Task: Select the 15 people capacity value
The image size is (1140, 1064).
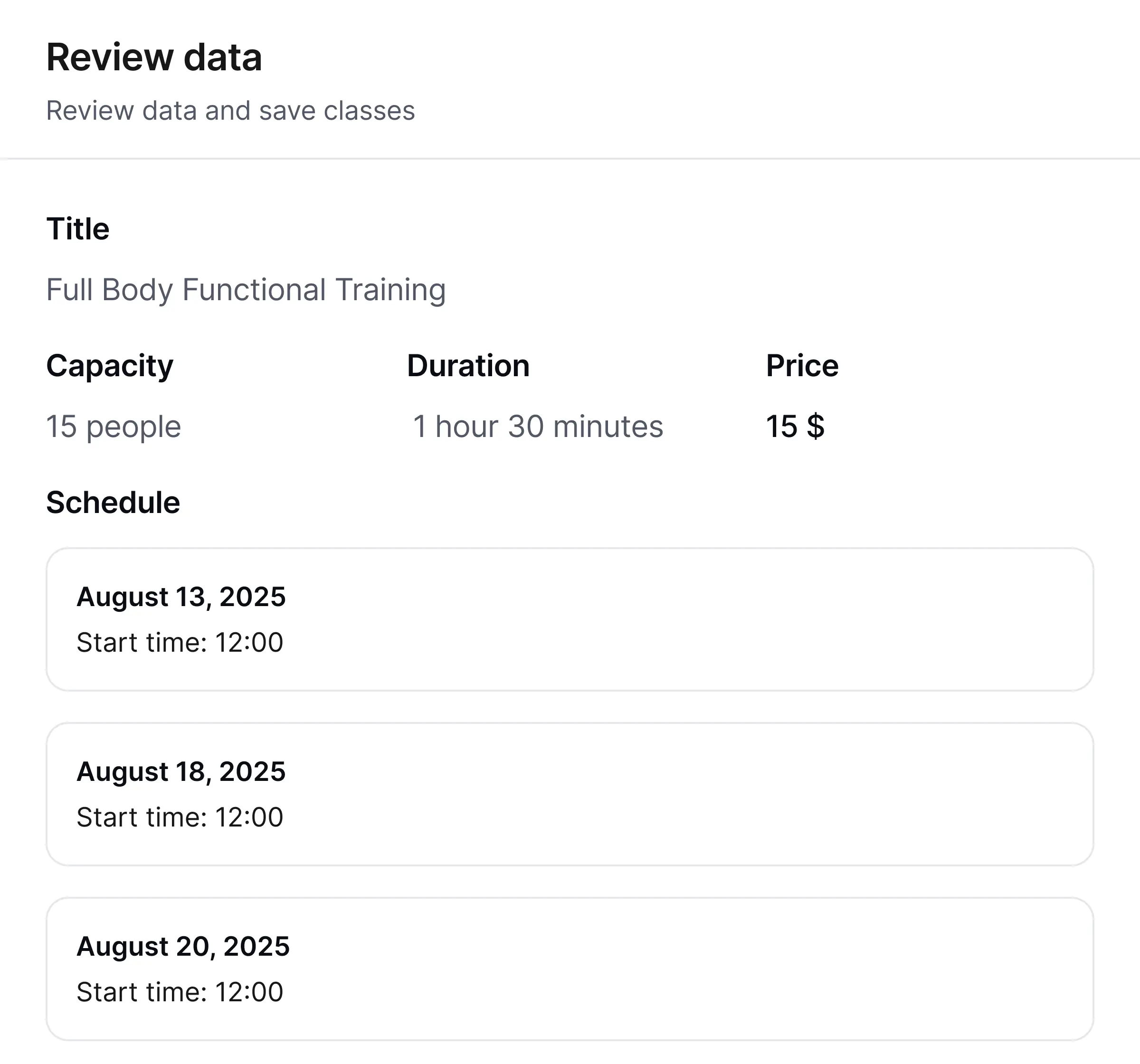Action: [x=114, y=427]
